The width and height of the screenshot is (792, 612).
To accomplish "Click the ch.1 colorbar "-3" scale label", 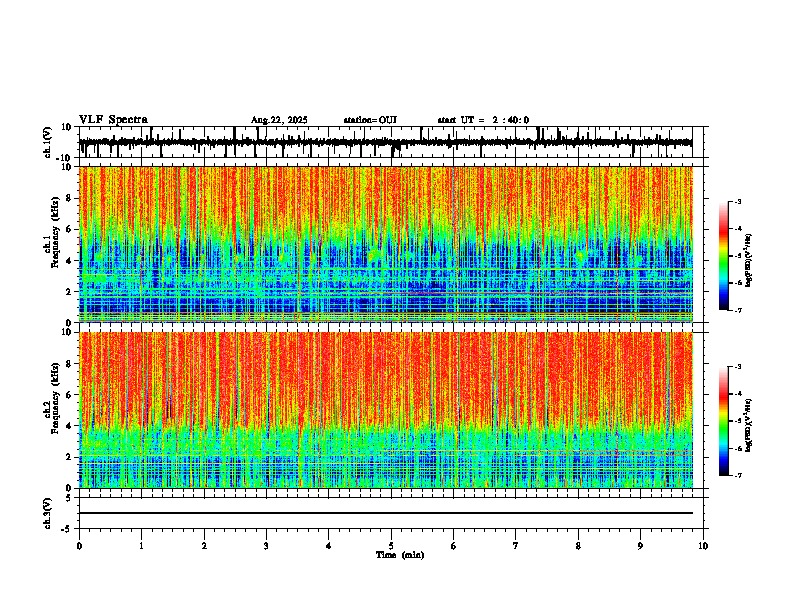I will [x=737, y=201].
